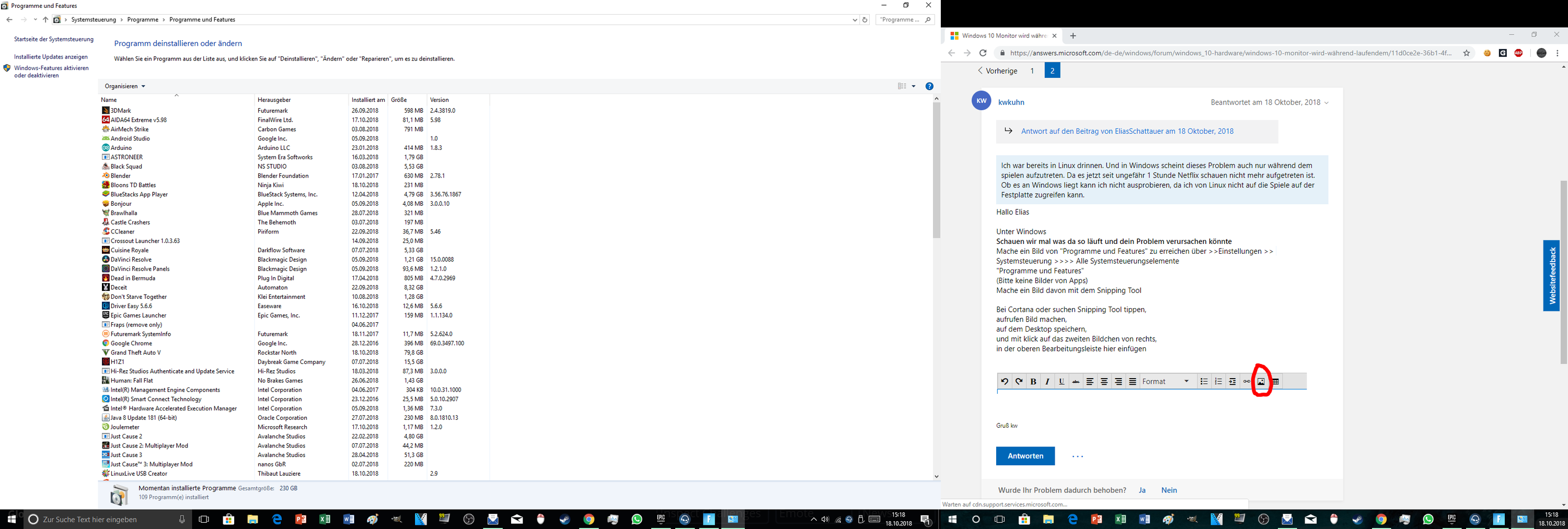Switch to the Windows 10 Monitor browser tab
Image resolution: width=1568 pixels, height=529 pixels.
pos(1004,36)
